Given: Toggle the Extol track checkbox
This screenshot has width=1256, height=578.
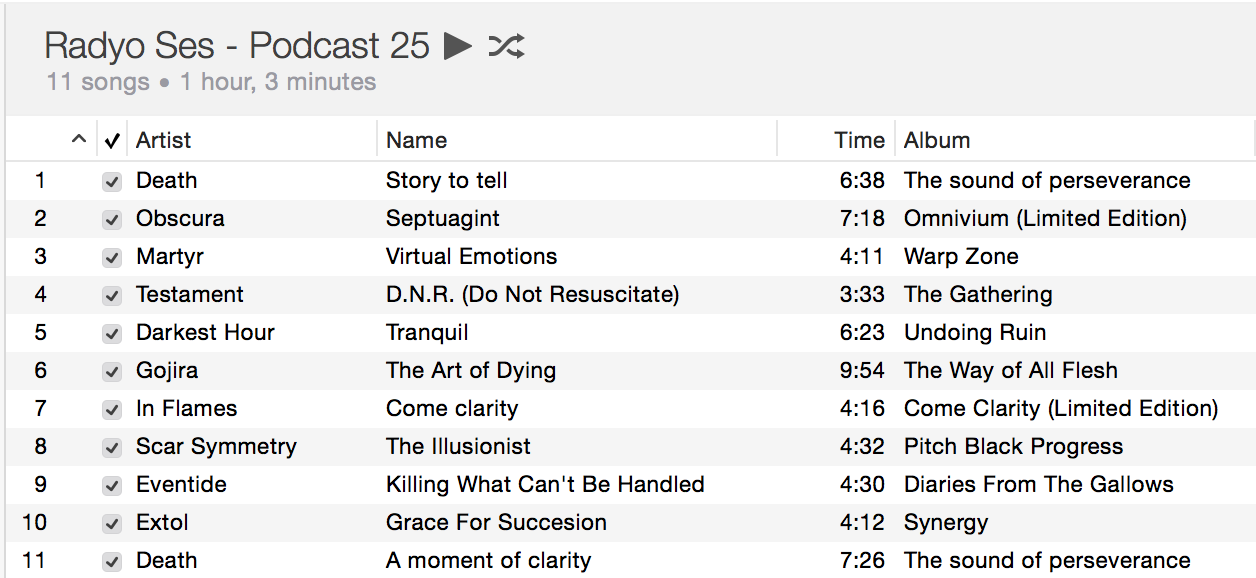Looking at the screenshot, I should [112, 524].
